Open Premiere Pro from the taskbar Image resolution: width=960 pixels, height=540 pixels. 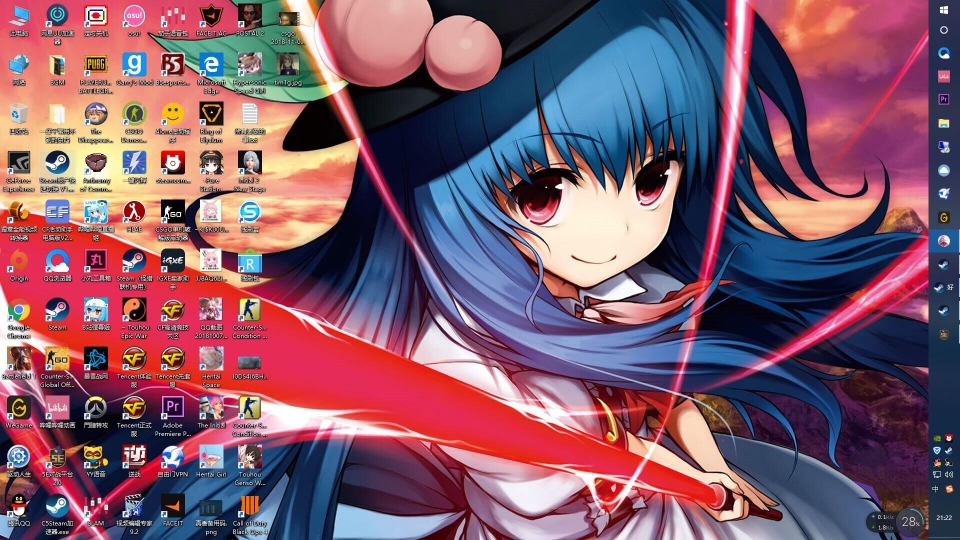944,99
